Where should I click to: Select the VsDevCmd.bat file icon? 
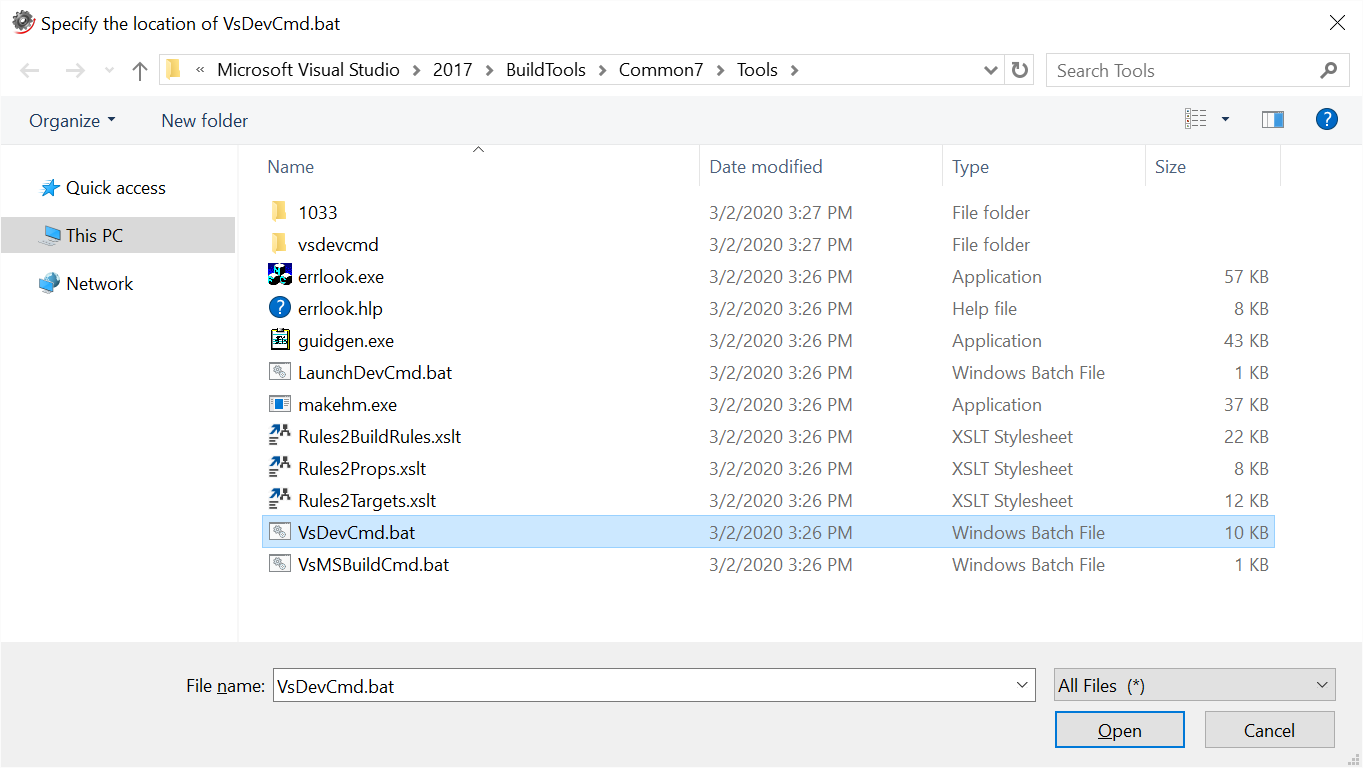(x=280, y=532)
